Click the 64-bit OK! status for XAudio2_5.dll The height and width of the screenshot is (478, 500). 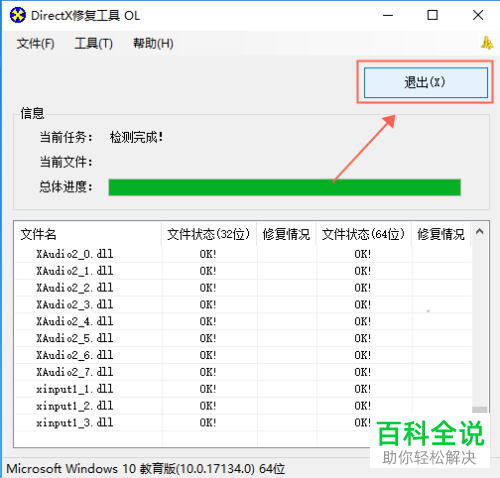[363, 338]
